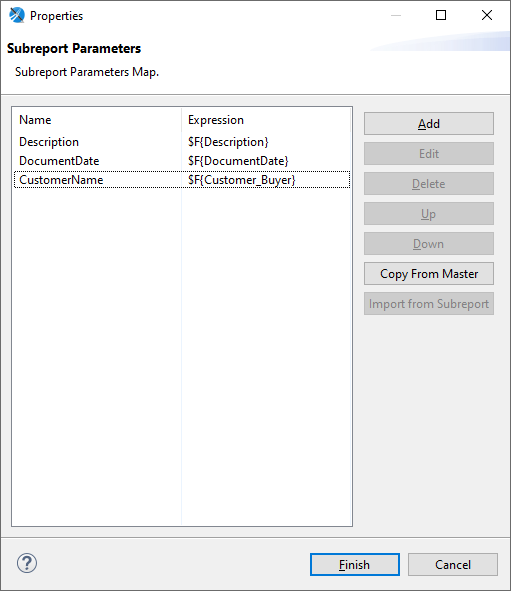511x591 pixels.
Task: Confirm with the Finish button
Action: (355, 565)
